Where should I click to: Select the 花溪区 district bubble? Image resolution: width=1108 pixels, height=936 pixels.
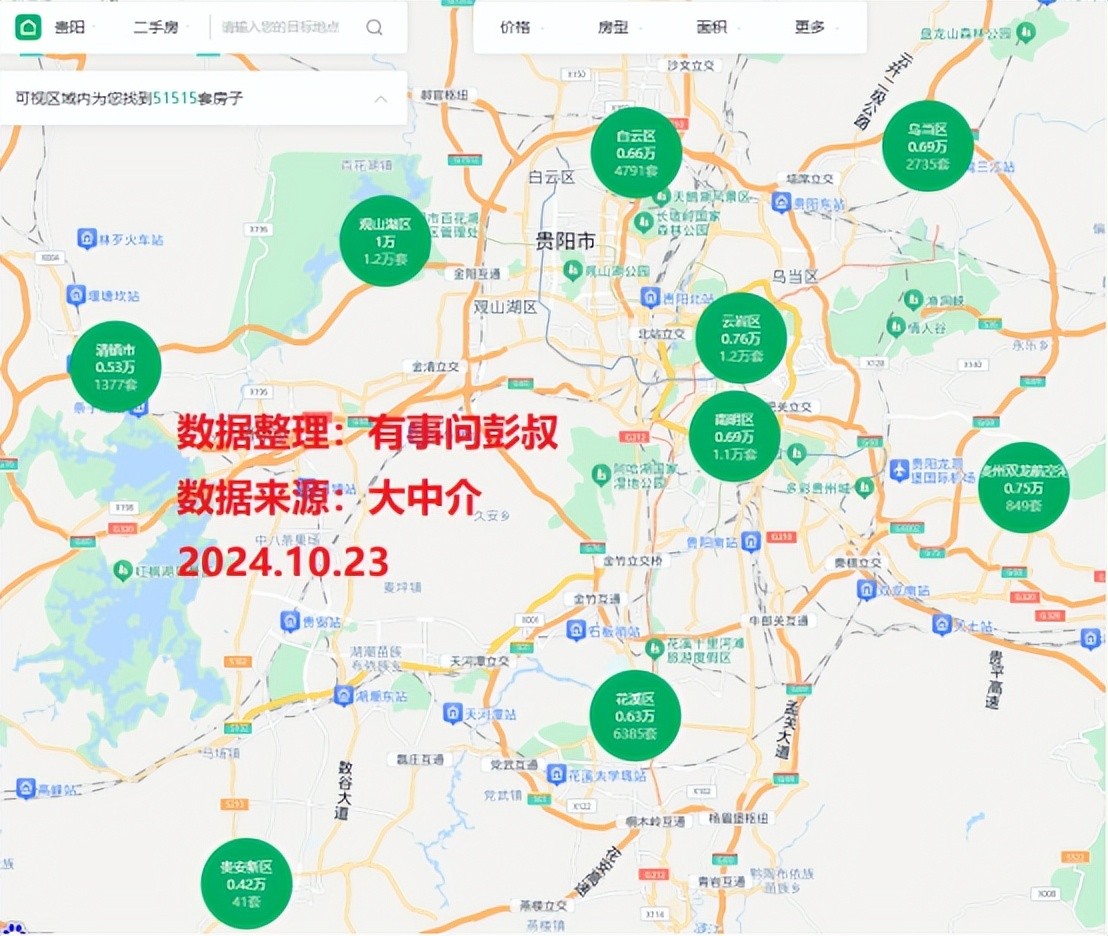[635, 715]
